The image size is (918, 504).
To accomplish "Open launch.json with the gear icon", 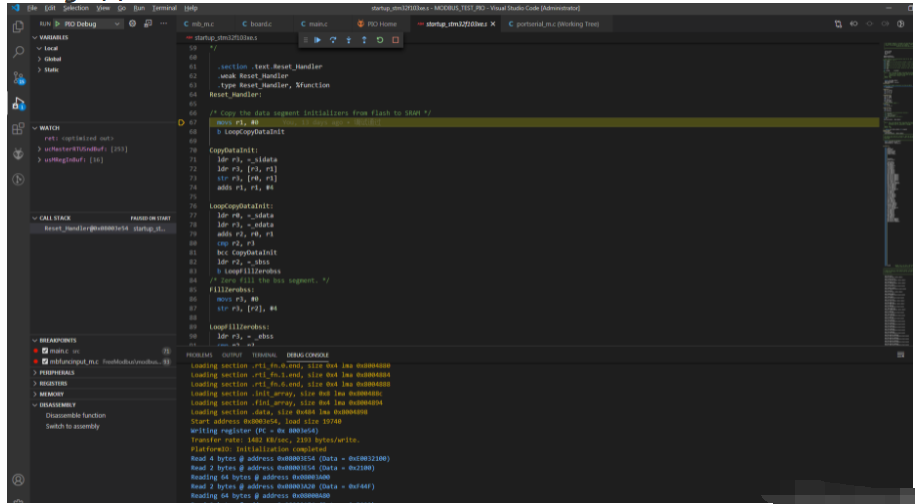I will tap(132, 24).
